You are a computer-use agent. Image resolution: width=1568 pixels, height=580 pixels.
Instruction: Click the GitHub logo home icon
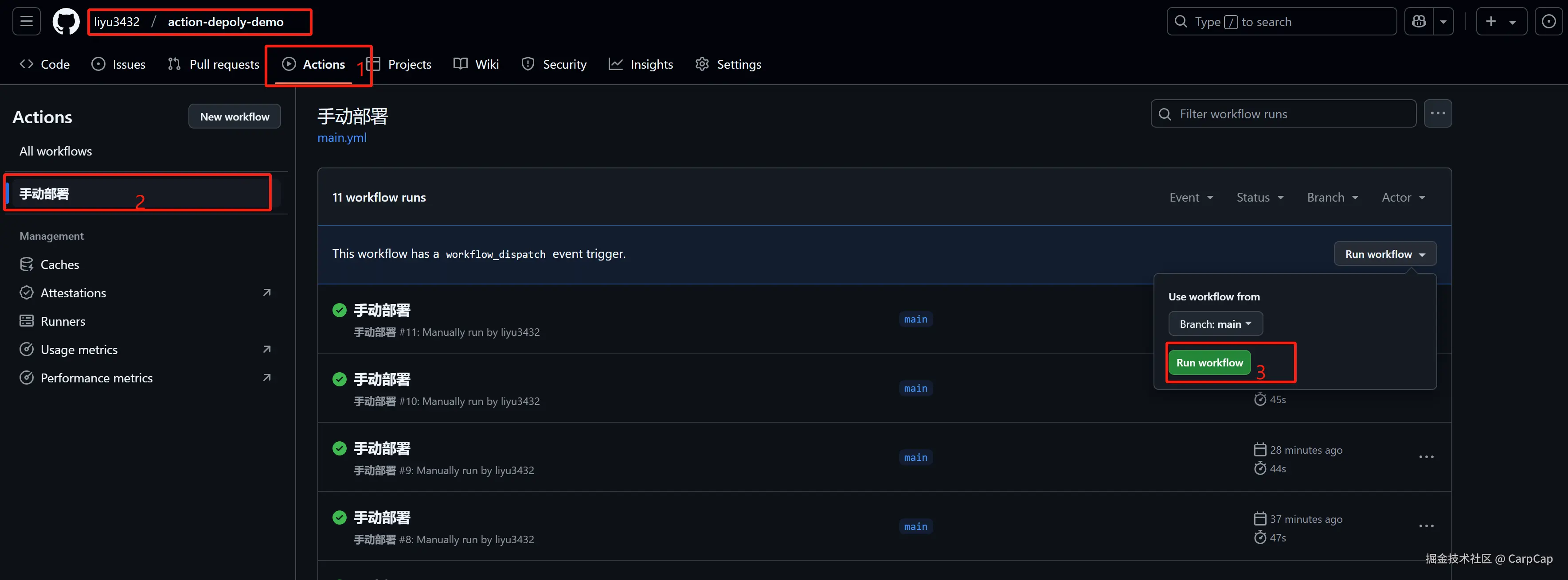(66, 22)
